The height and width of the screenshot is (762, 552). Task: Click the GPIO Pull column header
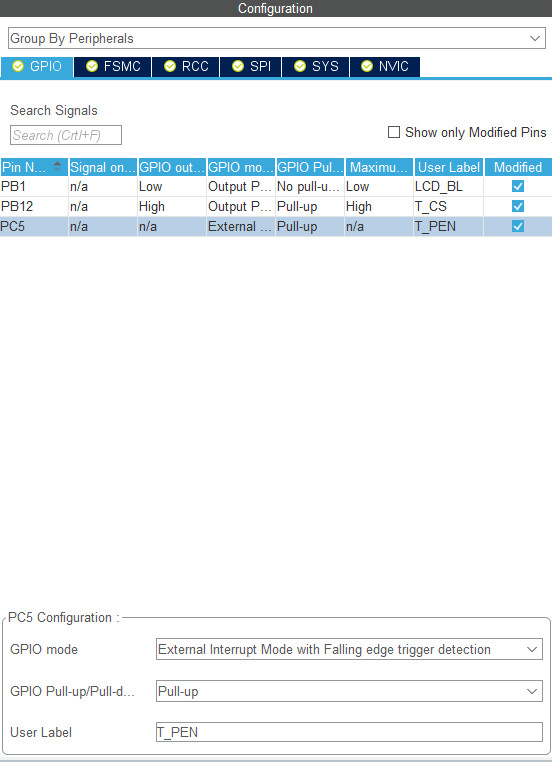coord(310,167)
